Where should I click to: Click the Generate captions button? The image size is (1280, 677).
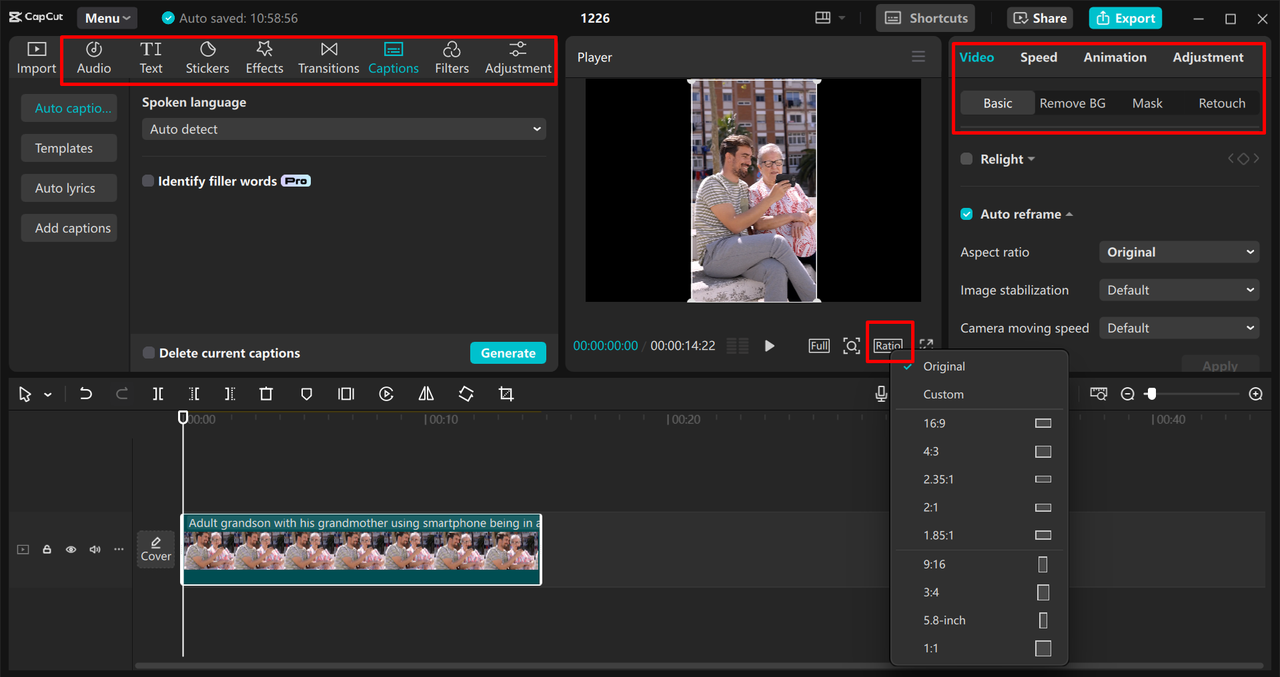pos(508,353)
